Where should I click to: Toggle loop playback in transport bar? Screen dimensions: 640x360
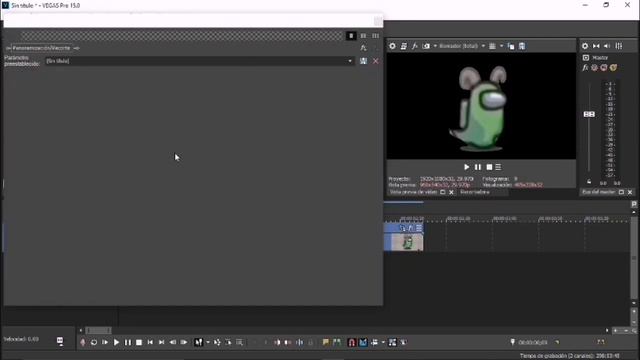pos(94,342)
